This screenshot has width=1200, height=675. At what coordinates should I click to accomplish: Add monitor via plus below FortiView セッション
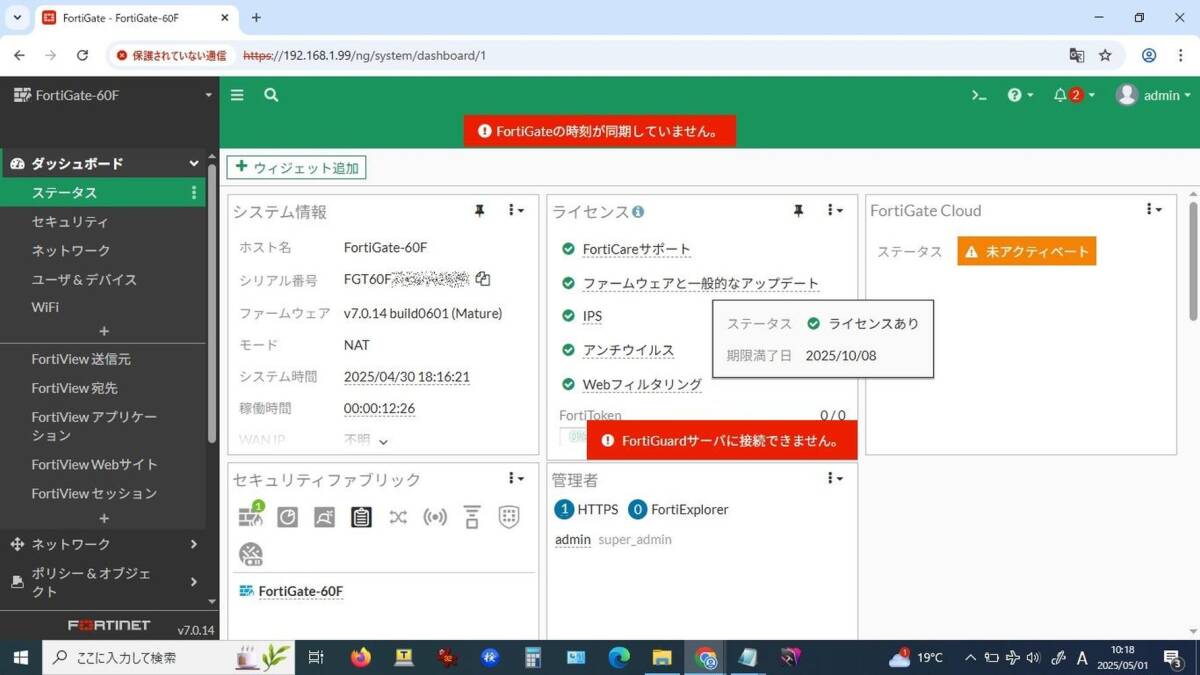pyautogui.click(x=104, y=518)
